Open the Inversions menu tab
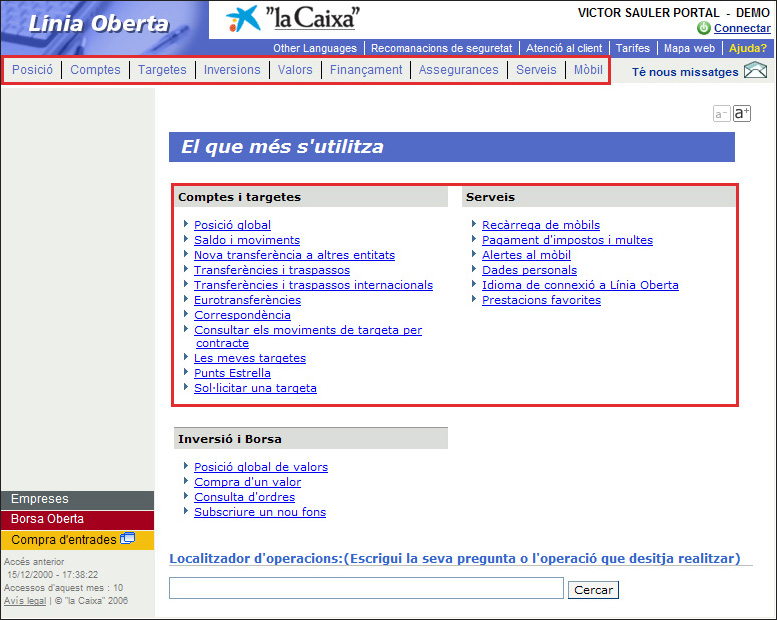 point(232,70)
